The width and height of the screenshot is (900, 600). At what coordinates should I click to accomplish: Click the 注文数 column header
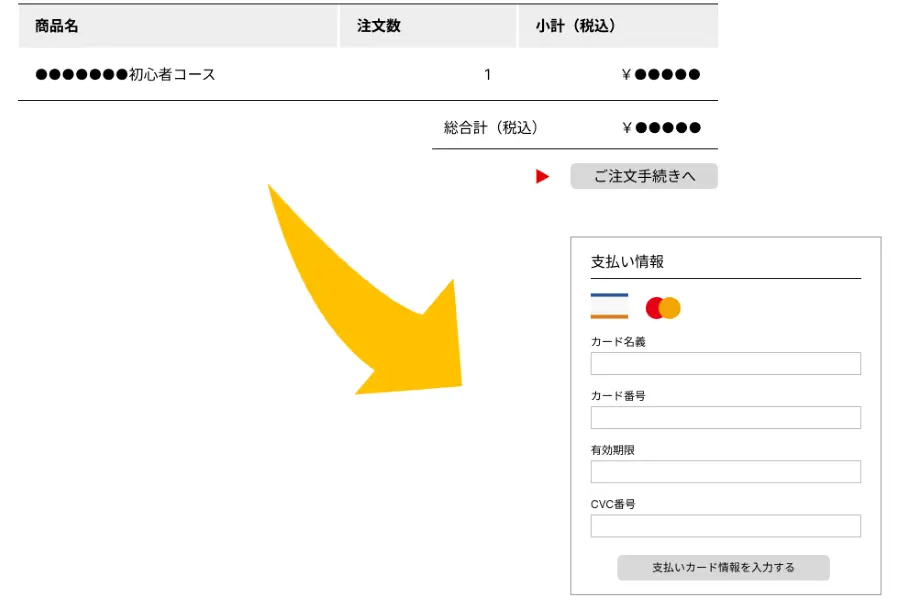coord(373,26)
